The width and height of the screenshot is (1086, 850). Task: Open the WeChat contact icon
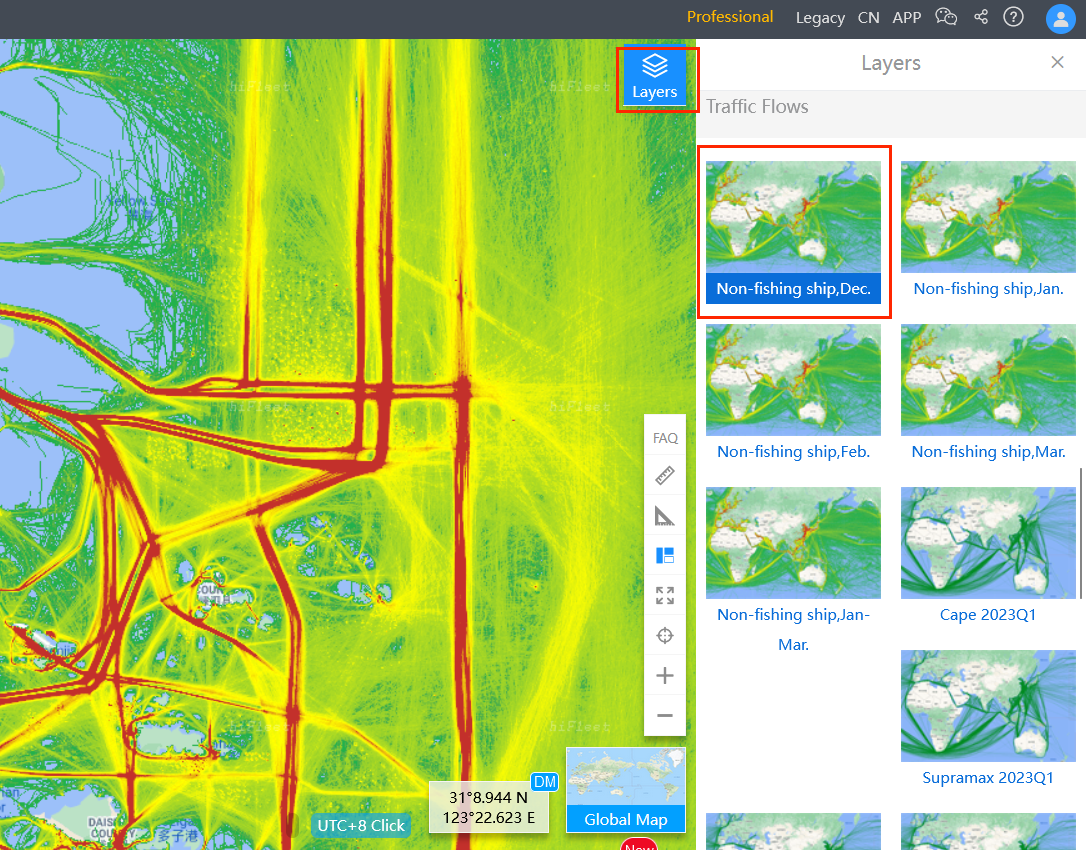pyautogui.click(x=946, y=17)
